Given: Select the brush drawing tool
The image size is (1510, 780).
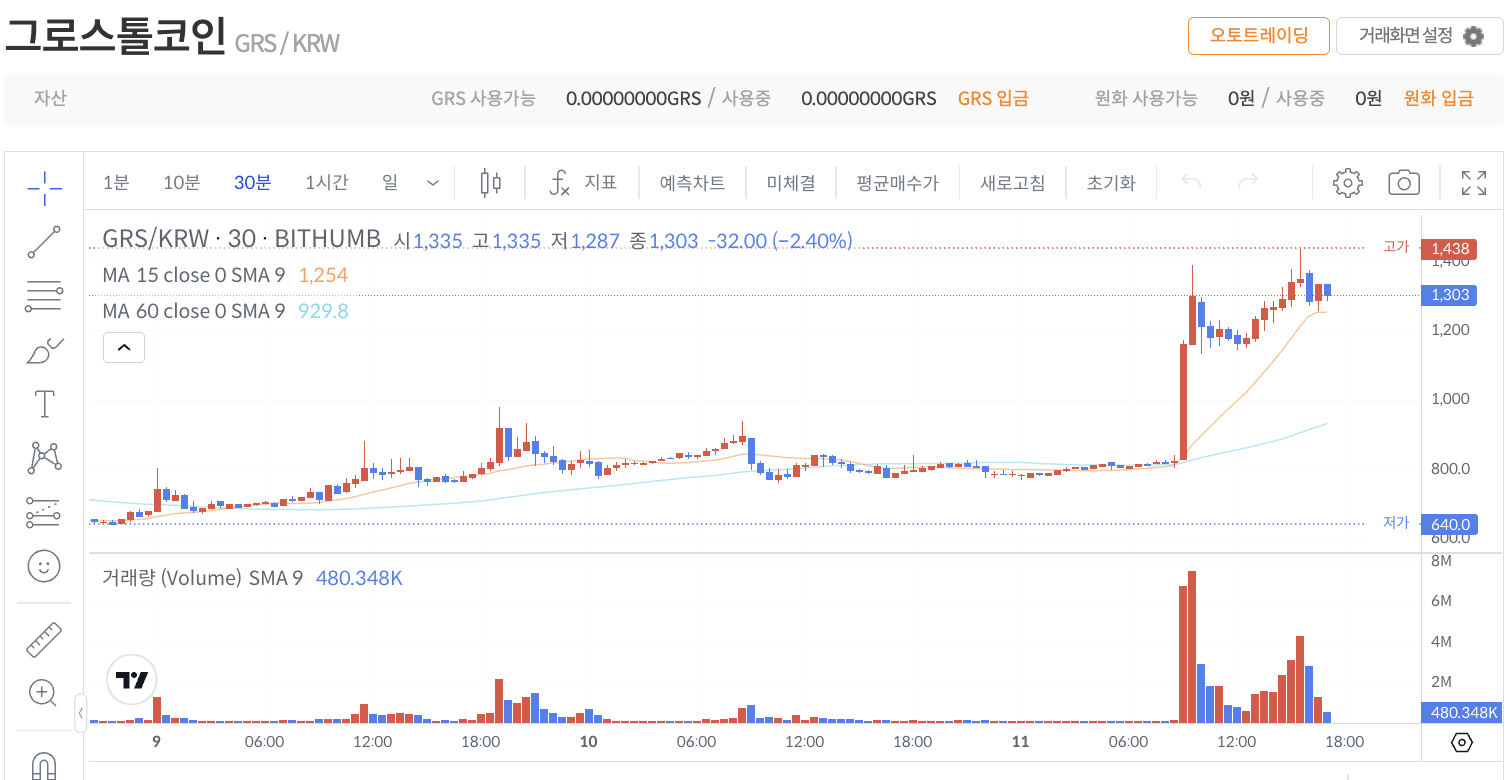Looking at the screenshot, I should 44,351.
